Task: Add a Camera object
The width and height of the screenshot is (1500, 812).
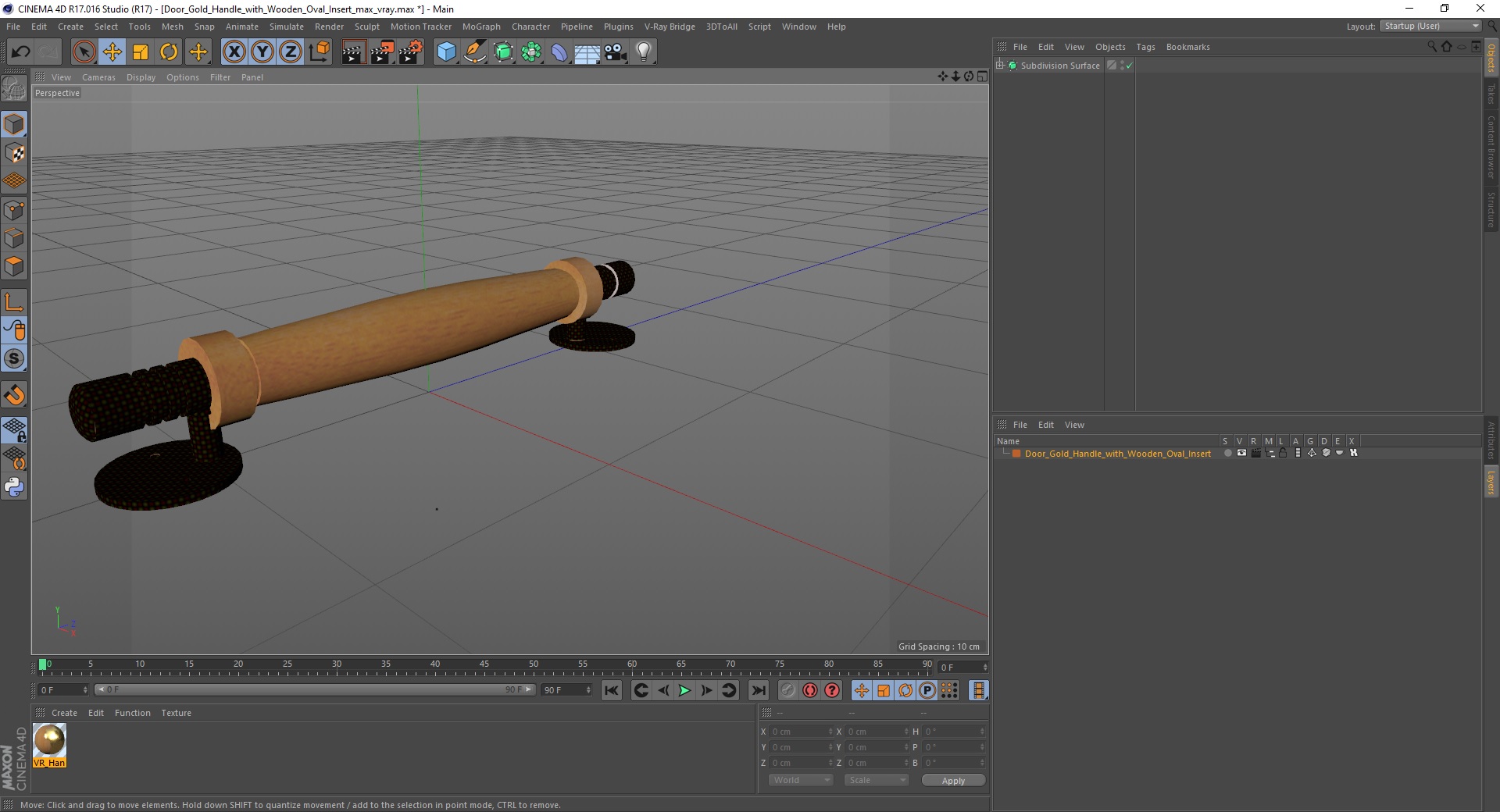Action: point(616,52)
